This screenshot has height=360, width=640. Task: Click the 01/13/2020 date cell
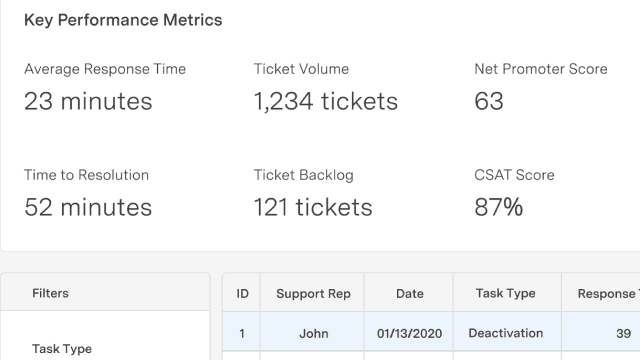[x=409, y=332]
